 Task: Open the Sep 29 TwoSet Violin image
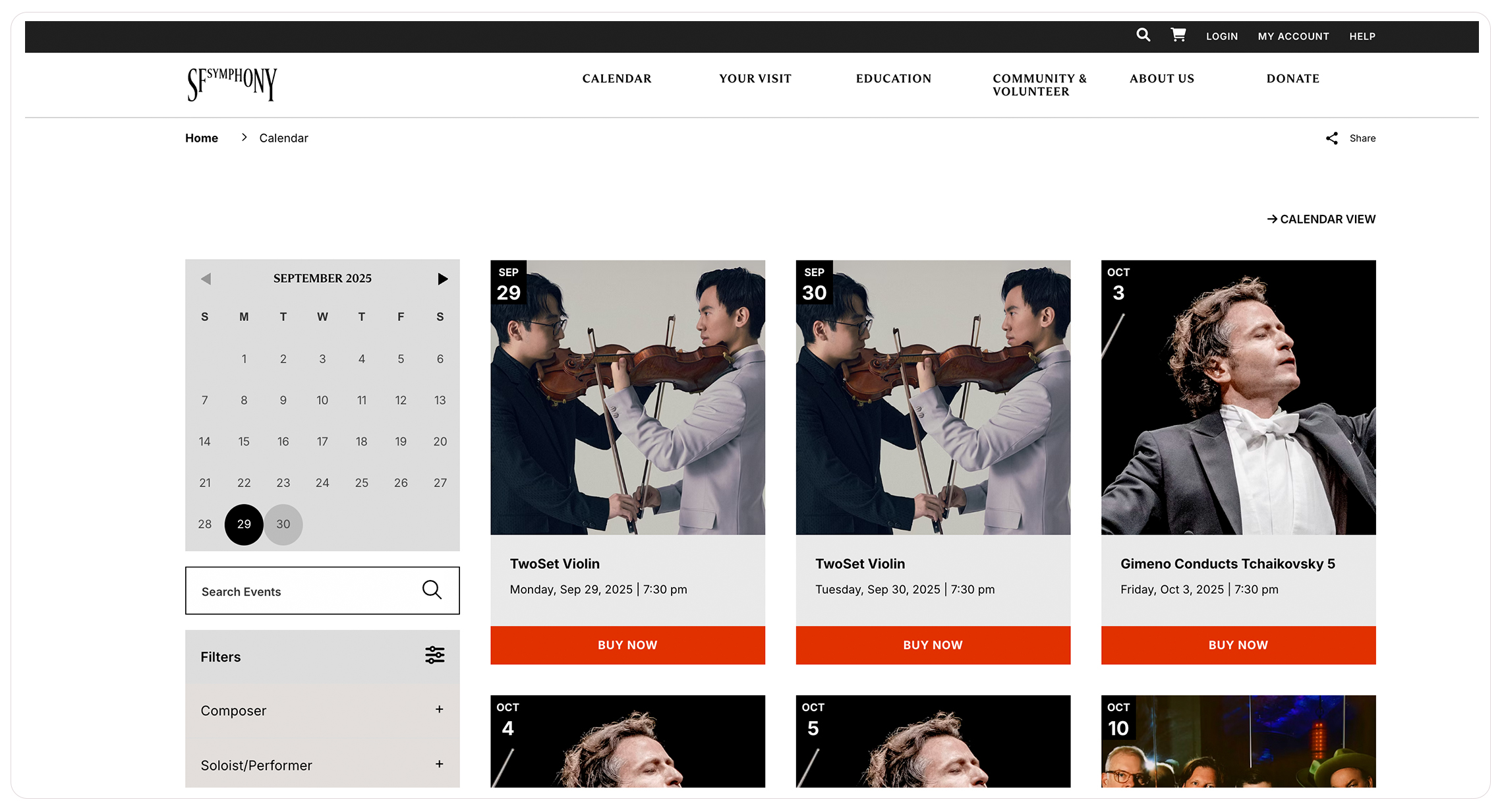(627, 397)
